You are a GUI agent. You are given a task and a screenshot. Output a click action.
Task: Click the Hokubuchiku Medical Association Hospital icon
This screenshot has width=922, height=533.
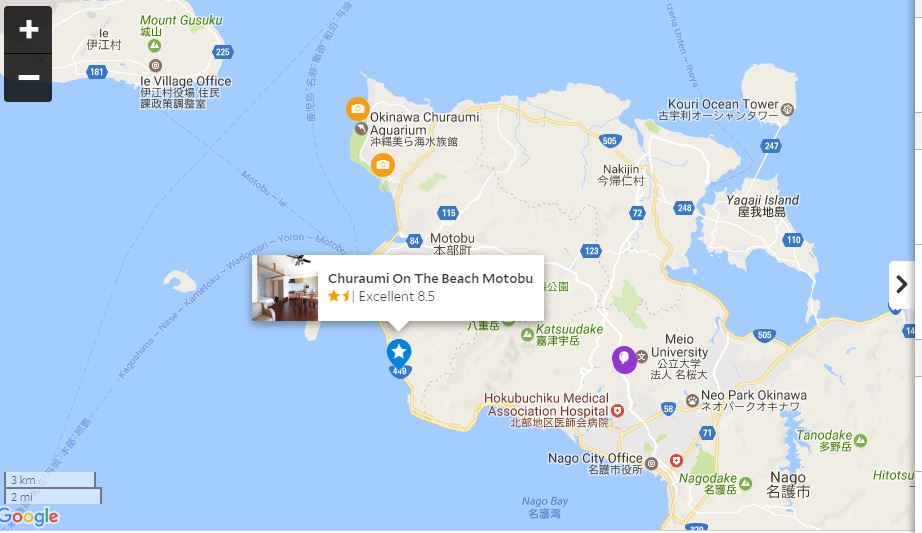[x=617, y=411]
